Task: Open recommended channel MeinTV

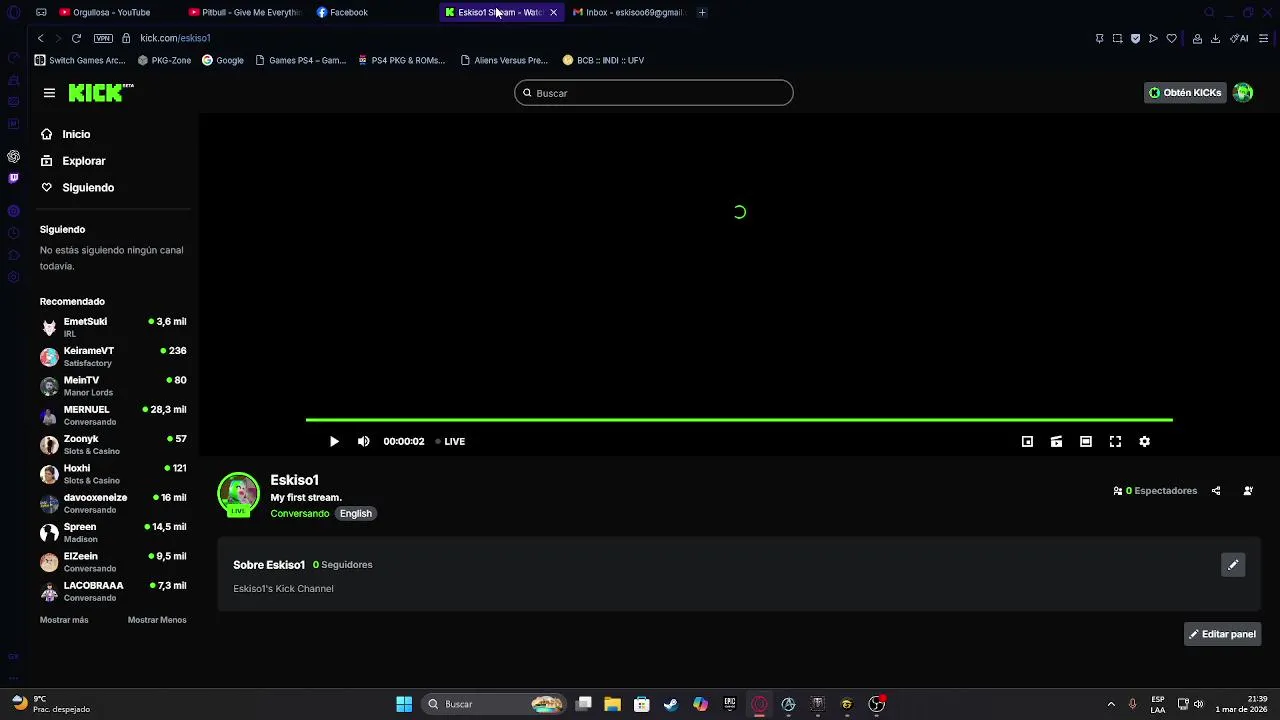Action: coord(113,386)
